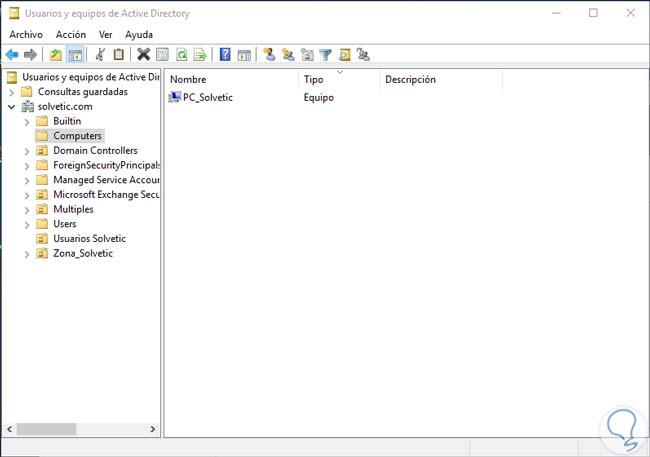Go up one level with the folder-arrow icon
The width and height of the screenshot is (650, 457).
tap(56, 54)
